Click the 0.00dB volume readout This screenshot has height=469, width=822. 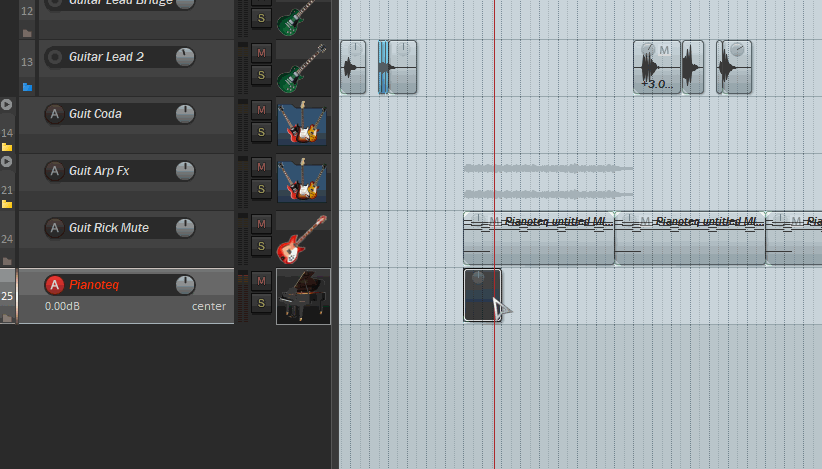[x=62, y=306]
